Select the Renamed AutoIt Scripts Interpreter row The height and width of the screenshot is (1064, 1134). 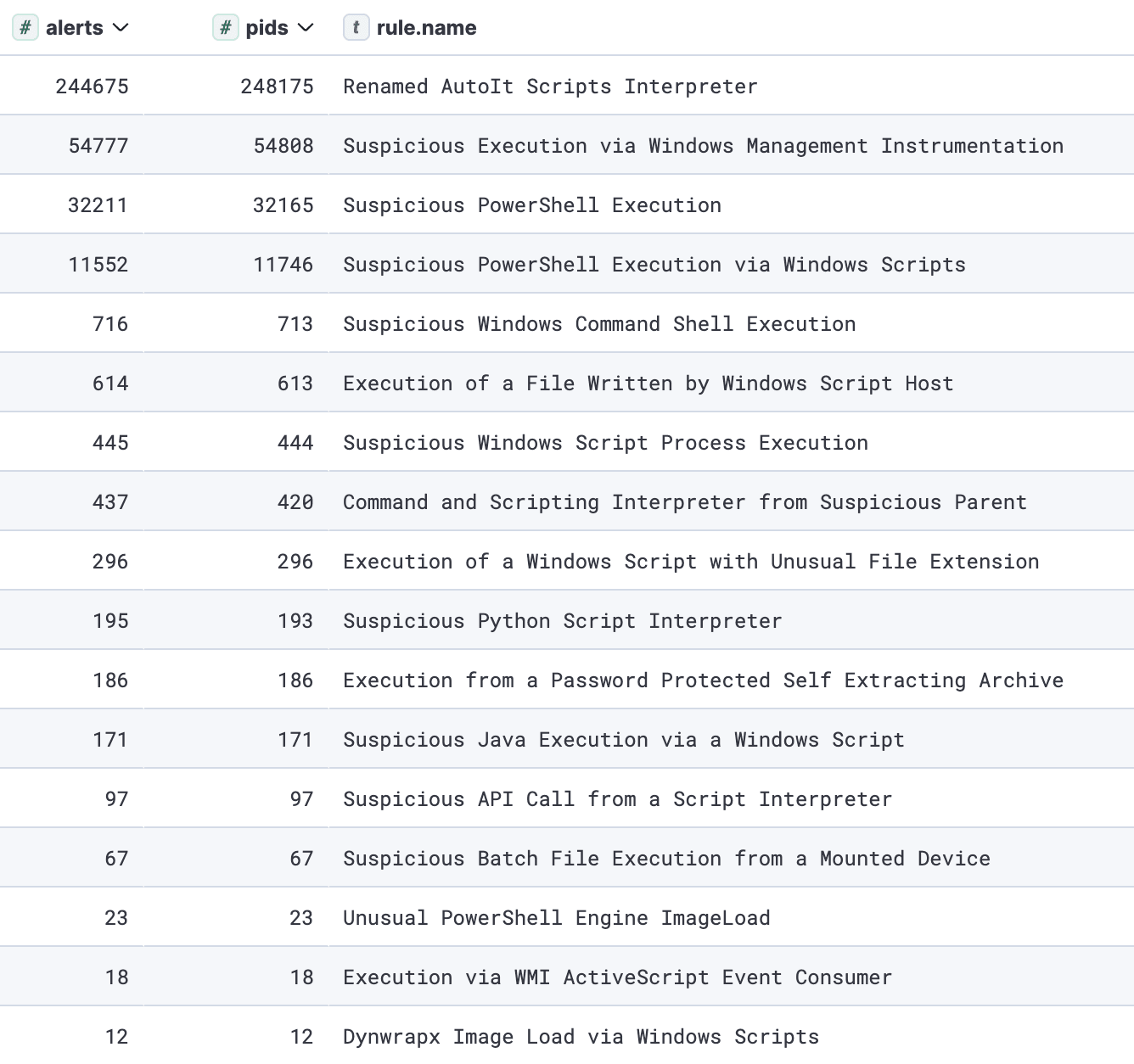(550, 86)
